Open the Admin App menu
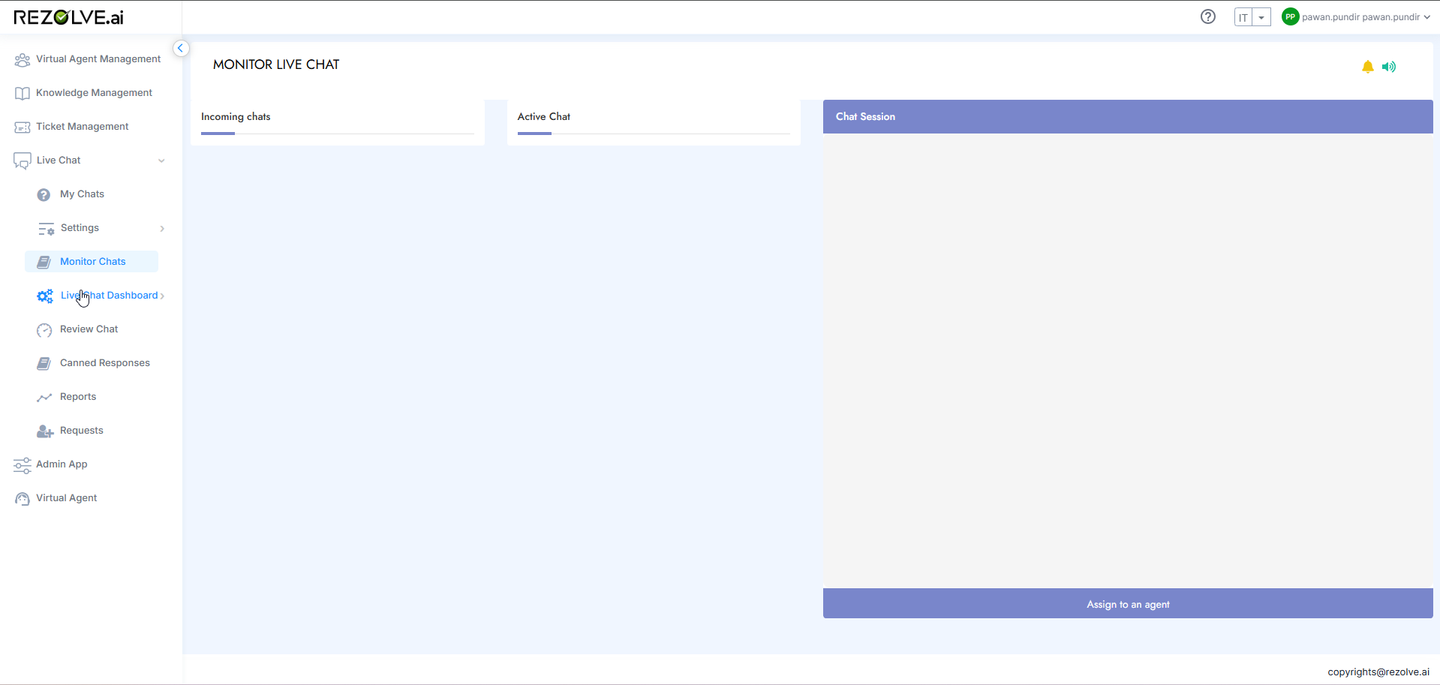 click(x=62, y=464)
